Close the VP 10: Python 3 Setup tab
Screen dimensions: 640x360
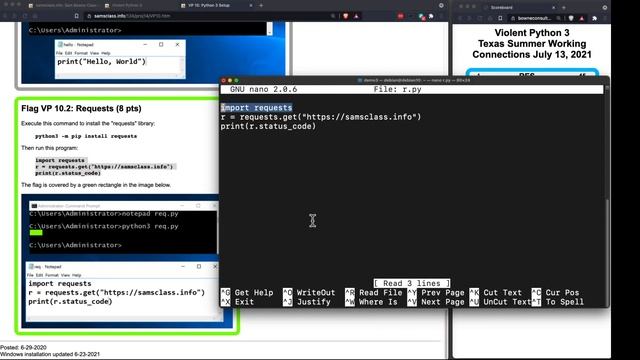coord(251,6)
